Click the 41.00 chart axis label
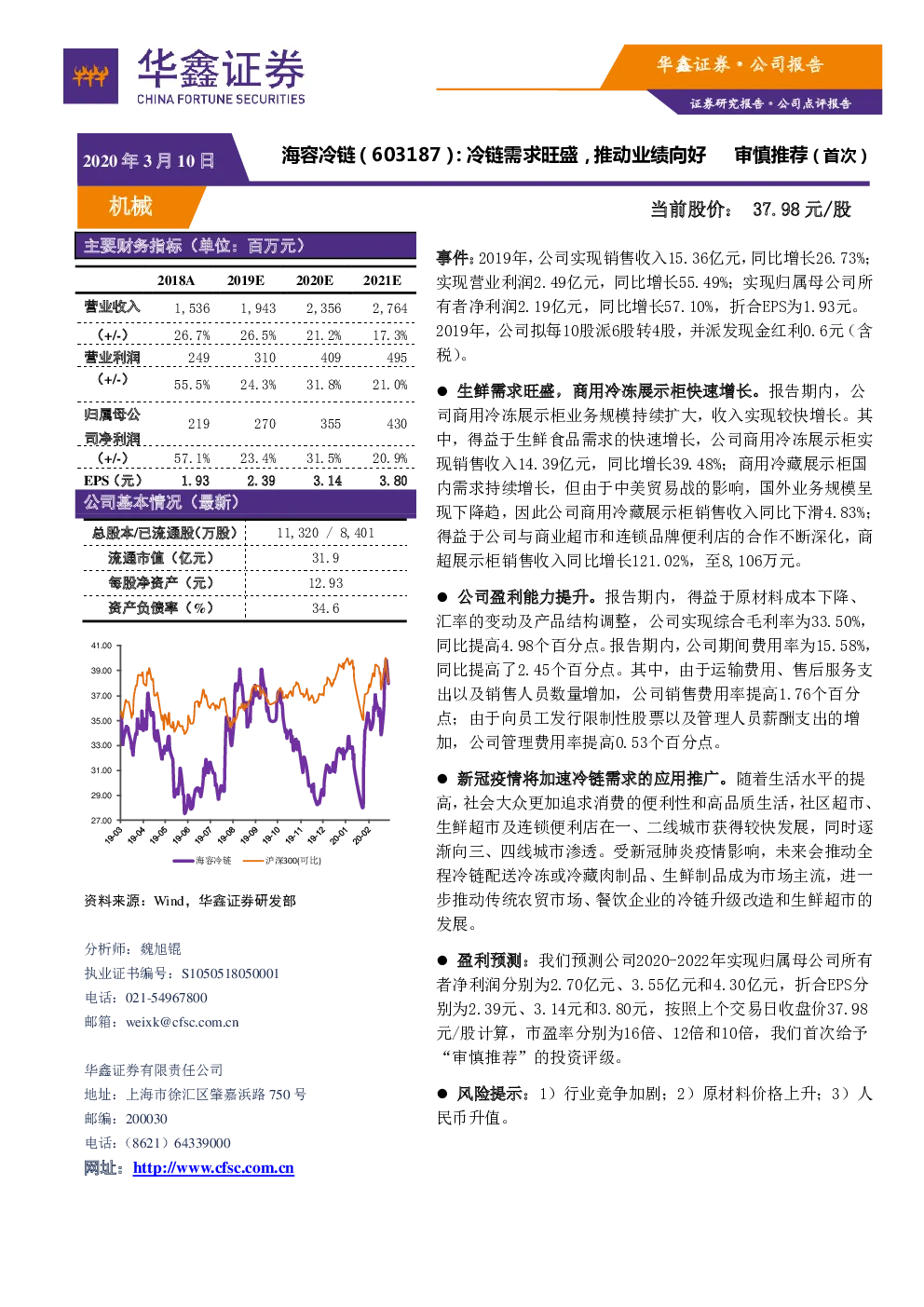 101,646
